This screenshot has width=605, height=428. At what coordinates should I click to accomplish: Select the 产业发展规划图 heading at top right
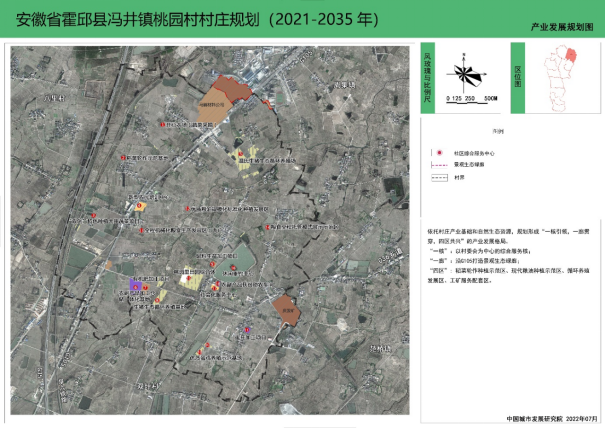[x=568, y=31]
